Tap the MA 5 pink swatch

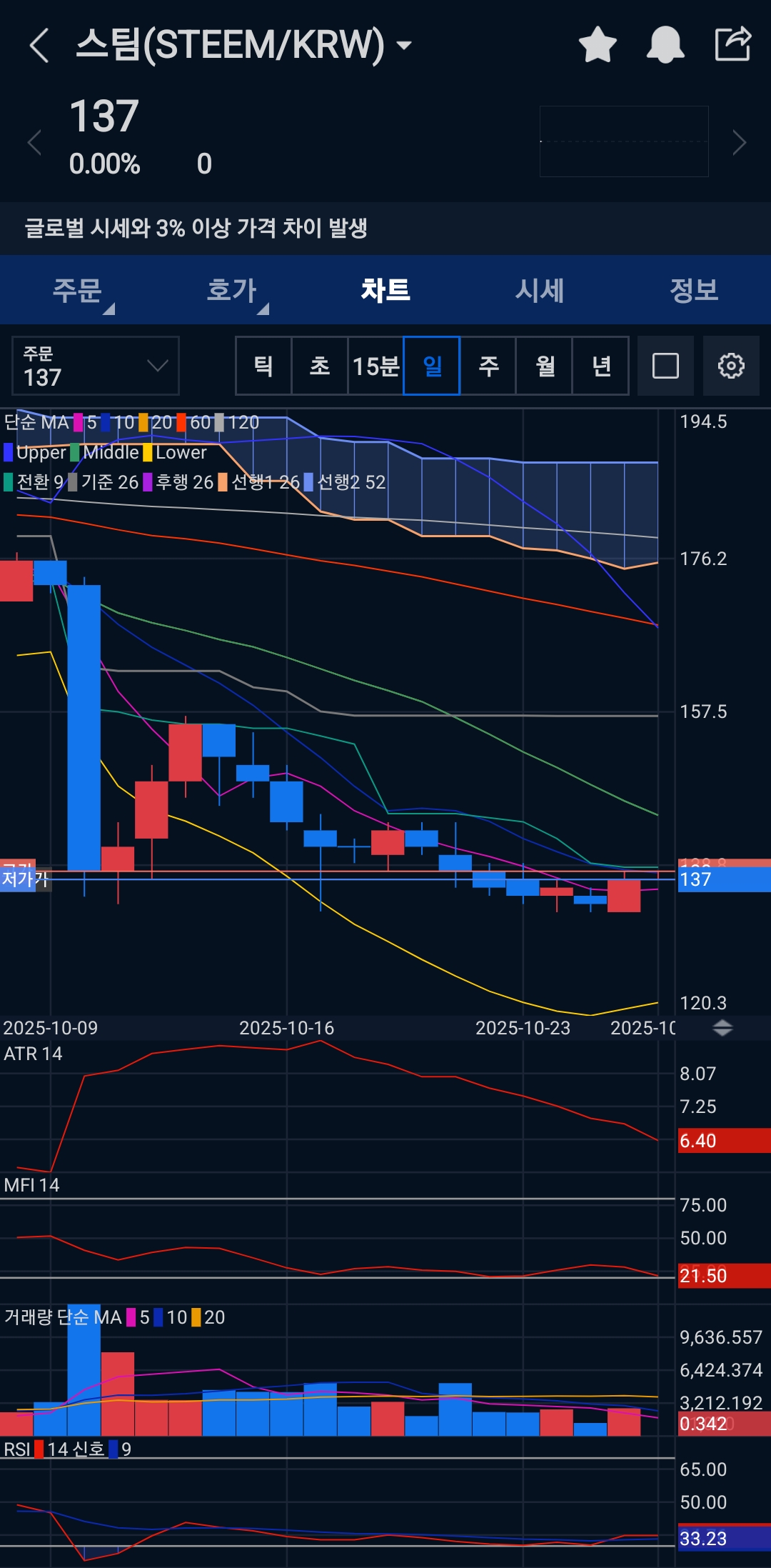click(x=78, y=422)
